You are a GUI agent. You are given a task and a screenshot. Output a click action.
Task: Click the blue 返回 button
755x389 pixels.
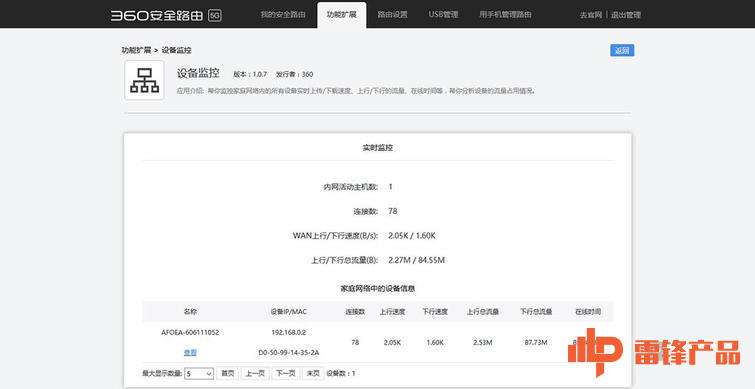tap(622, 50)
